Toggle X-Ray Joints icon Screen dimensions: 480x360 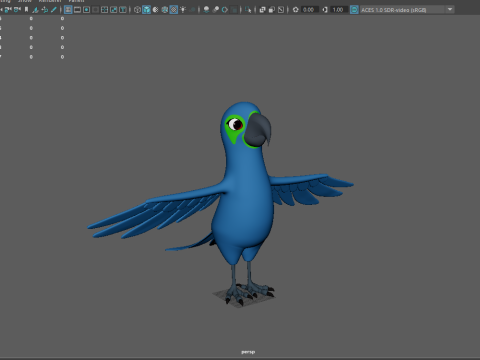point(281,10)
